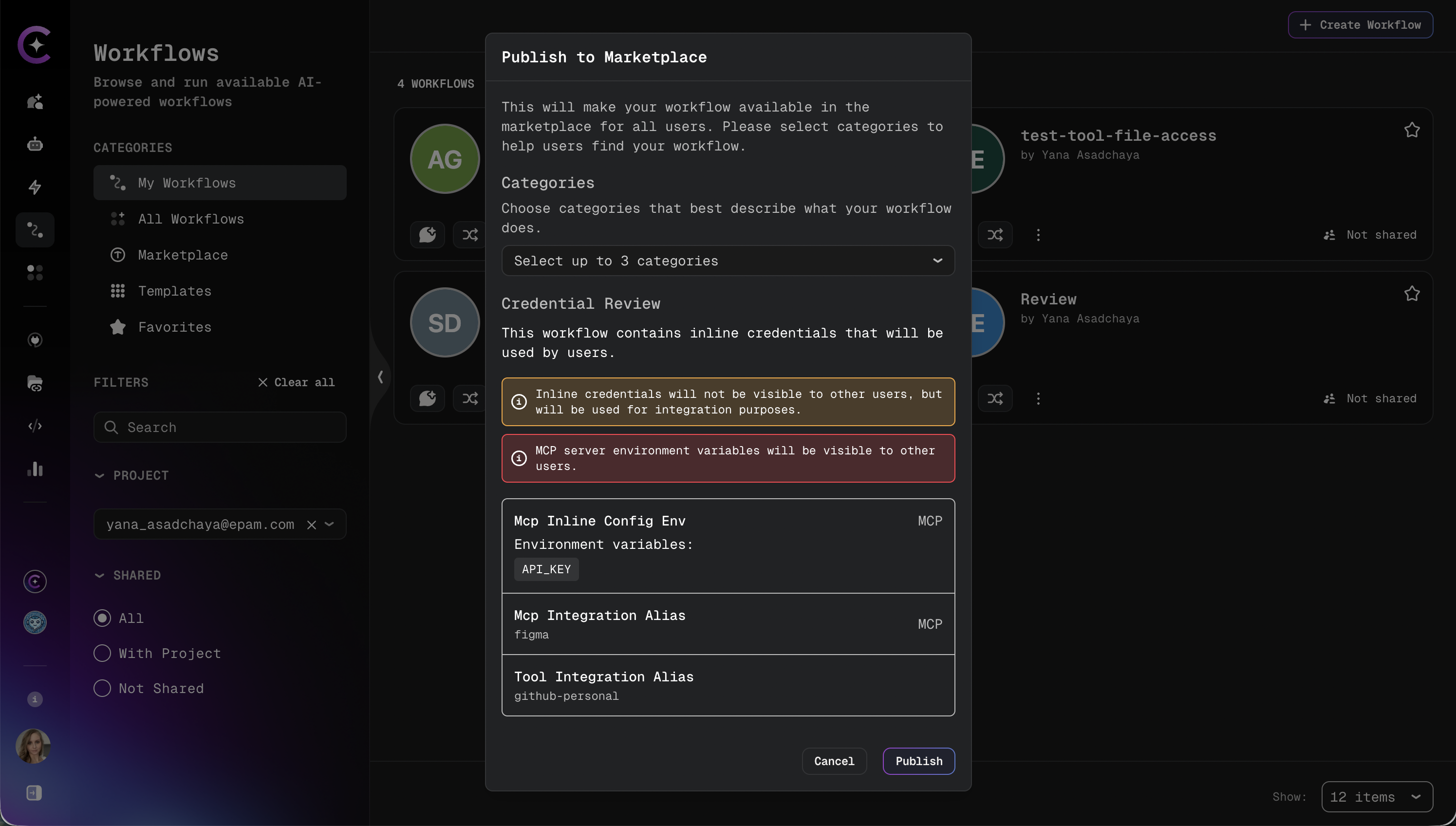Select the Not Shared radio option
Viewport: 1456px width, 826px height.
(x=102, y=688)
